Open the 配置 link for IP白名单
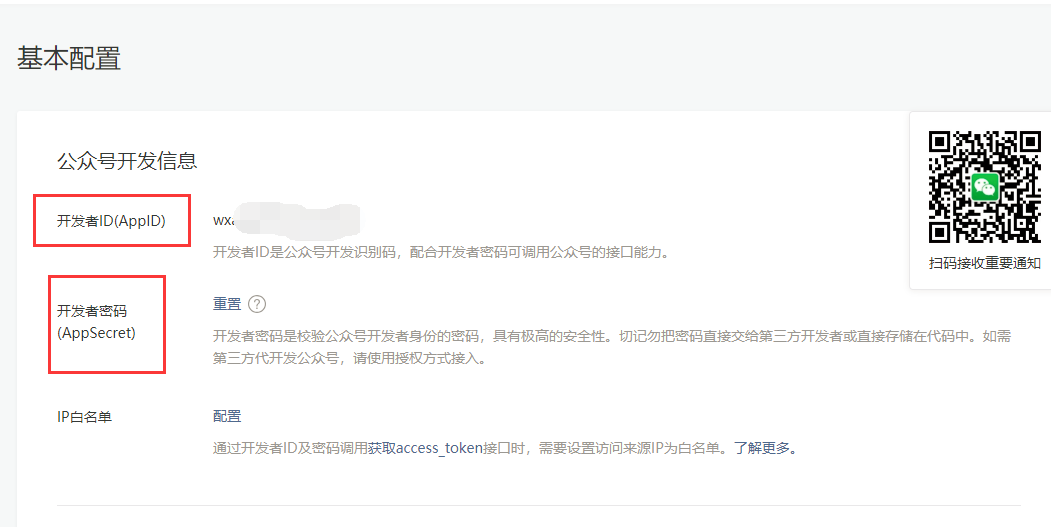Viewport: 1051px width, 527px height. tap(227, 416)
